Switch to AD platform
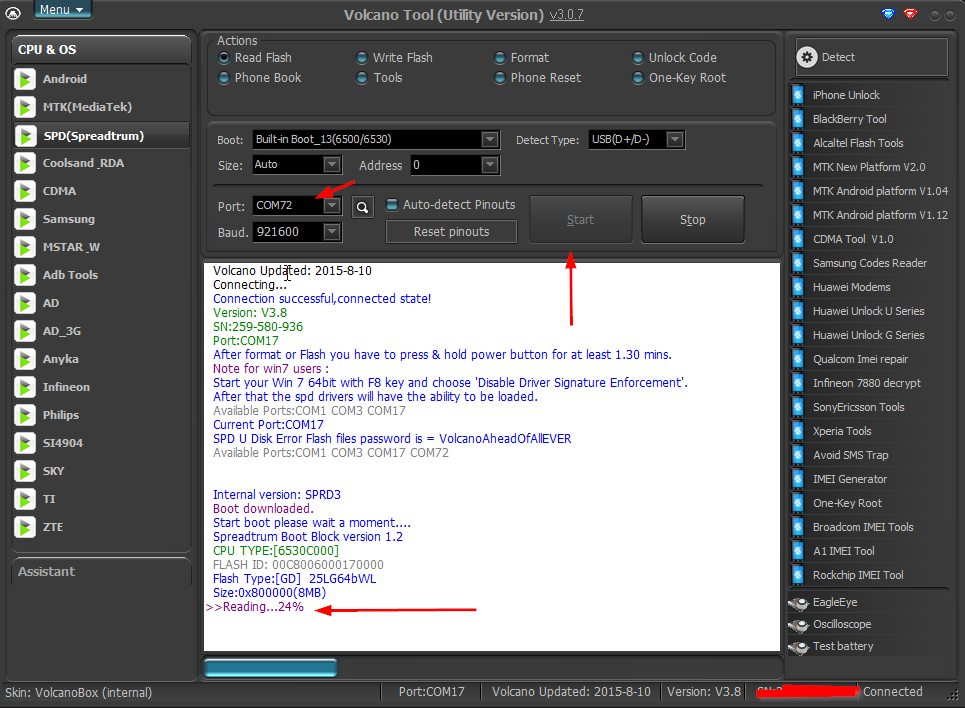Viewport: 965px width, 708px height. [102, 304]
